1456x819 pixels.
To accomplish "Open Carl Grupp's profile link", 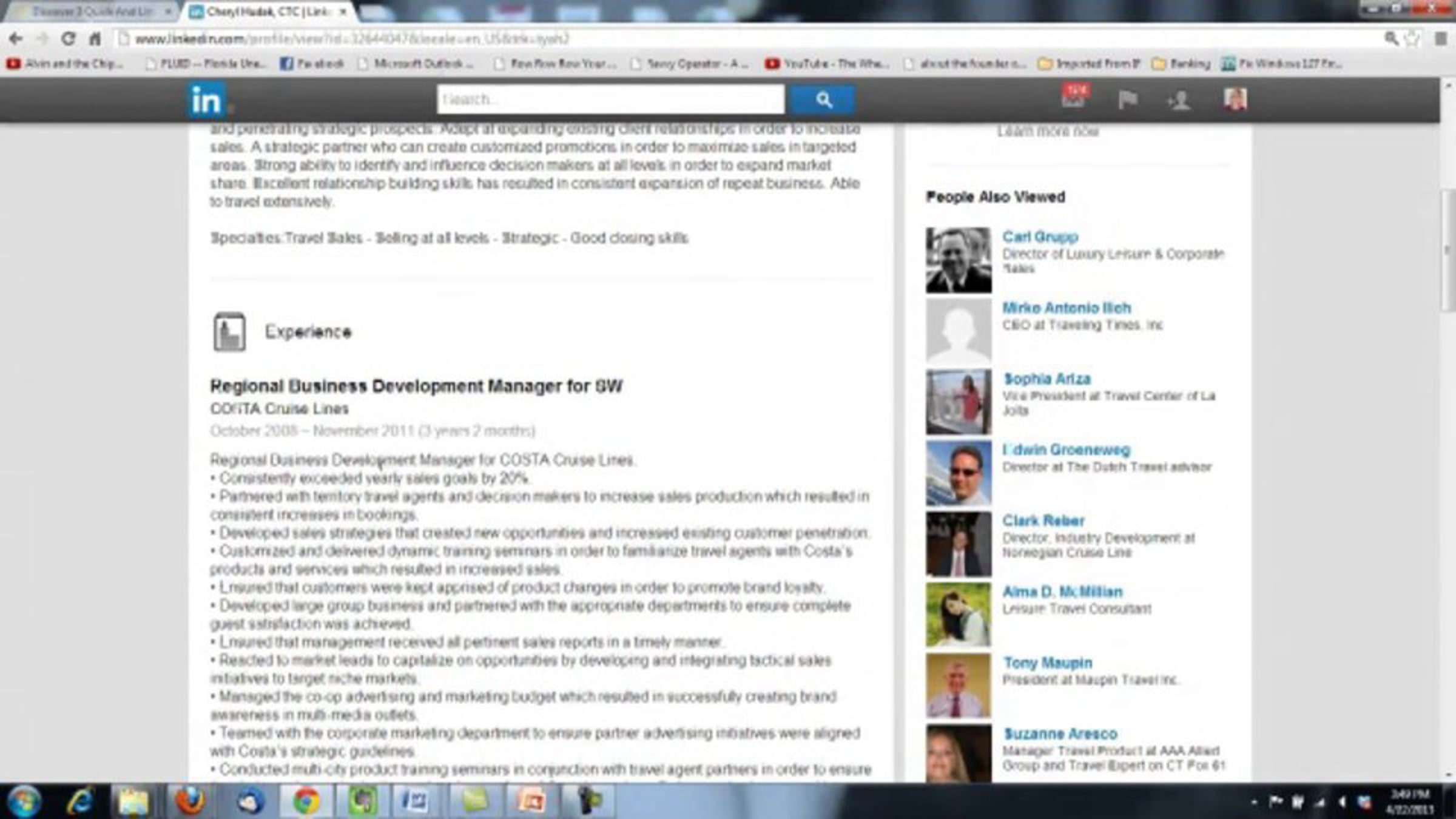I will (x=1040, y=237).
